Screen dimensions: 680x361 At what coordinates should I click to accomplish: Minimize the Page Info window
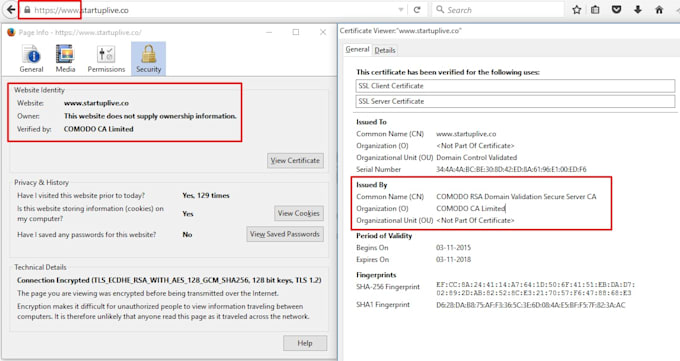coord(269,32)
